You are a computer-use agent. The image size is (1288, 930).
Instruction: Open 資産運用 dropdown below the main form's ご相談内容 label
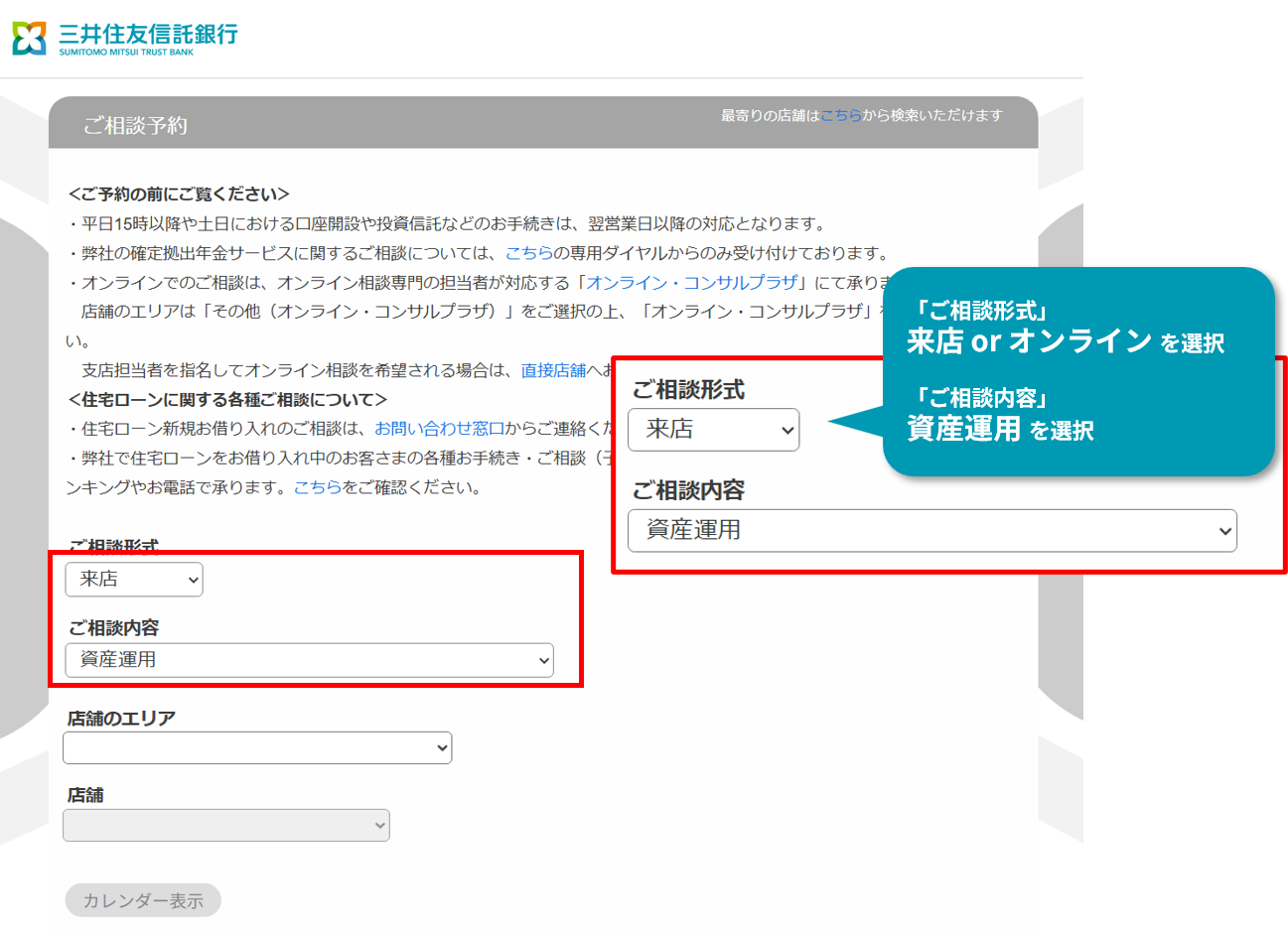point(309,660)
